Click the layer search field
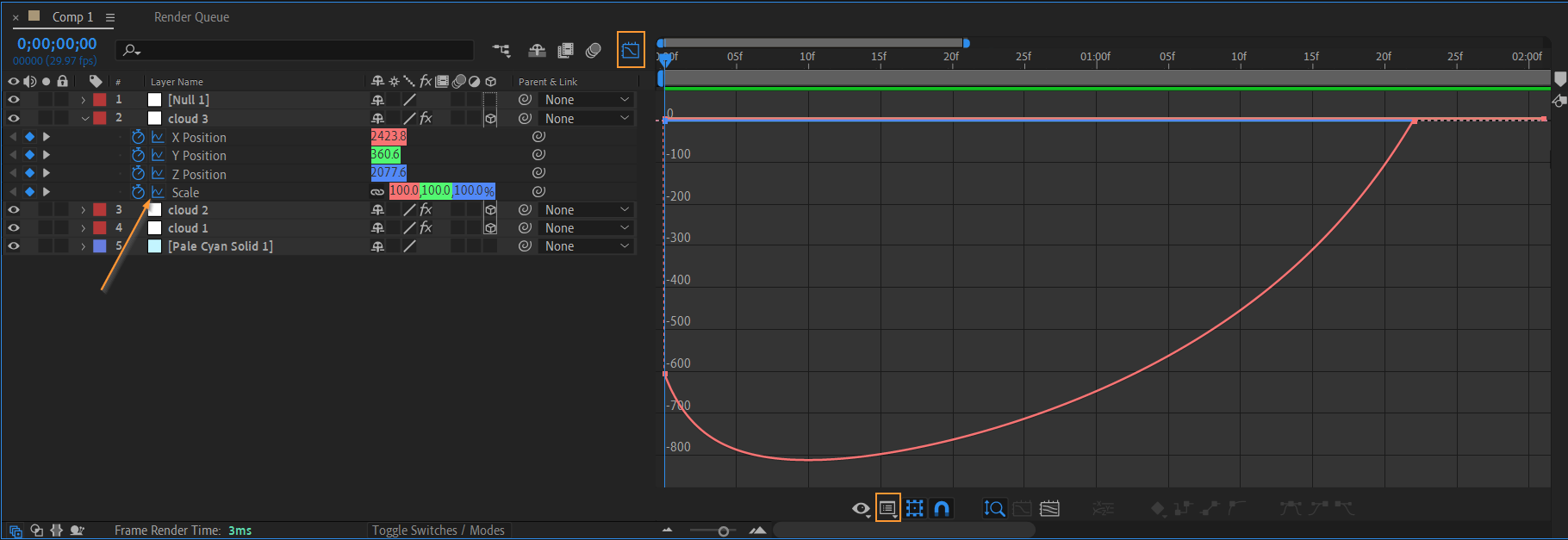The height and width of the screenshot is (540, 1568). [295, 50]
